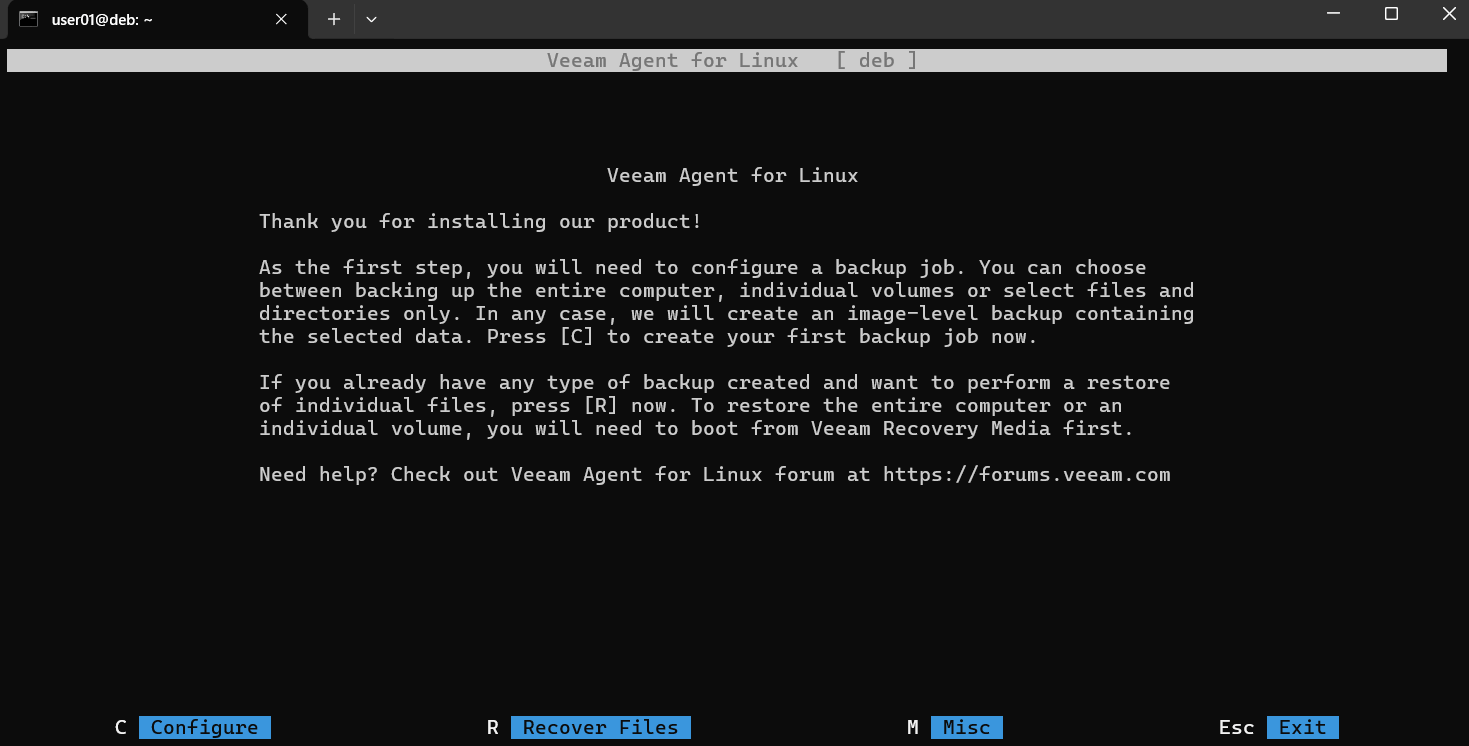Open the Misc menu
This screenshot has width=1469, height=746.
point(966,728)
